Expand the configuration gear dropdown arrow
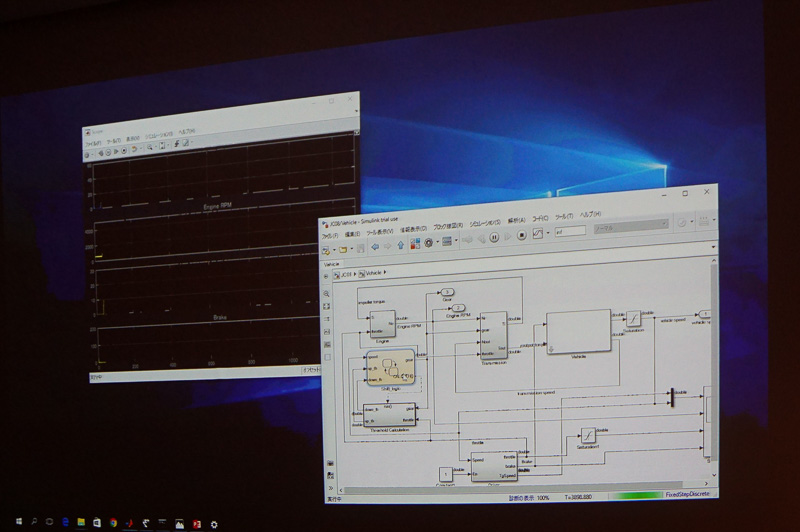The width and height of the screenshot is (800, 532). (437, 242)
